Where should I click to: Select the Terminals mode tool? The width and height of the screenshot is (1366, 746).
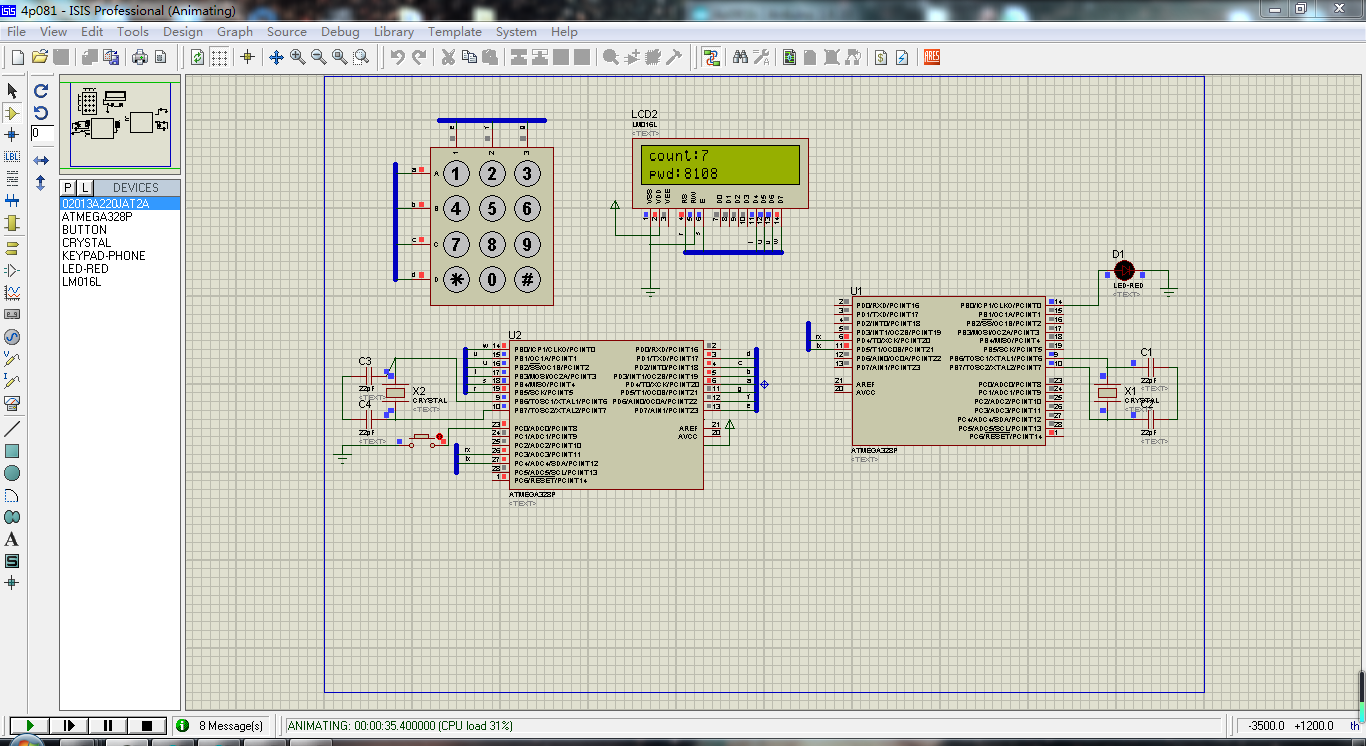pos(12,248)
